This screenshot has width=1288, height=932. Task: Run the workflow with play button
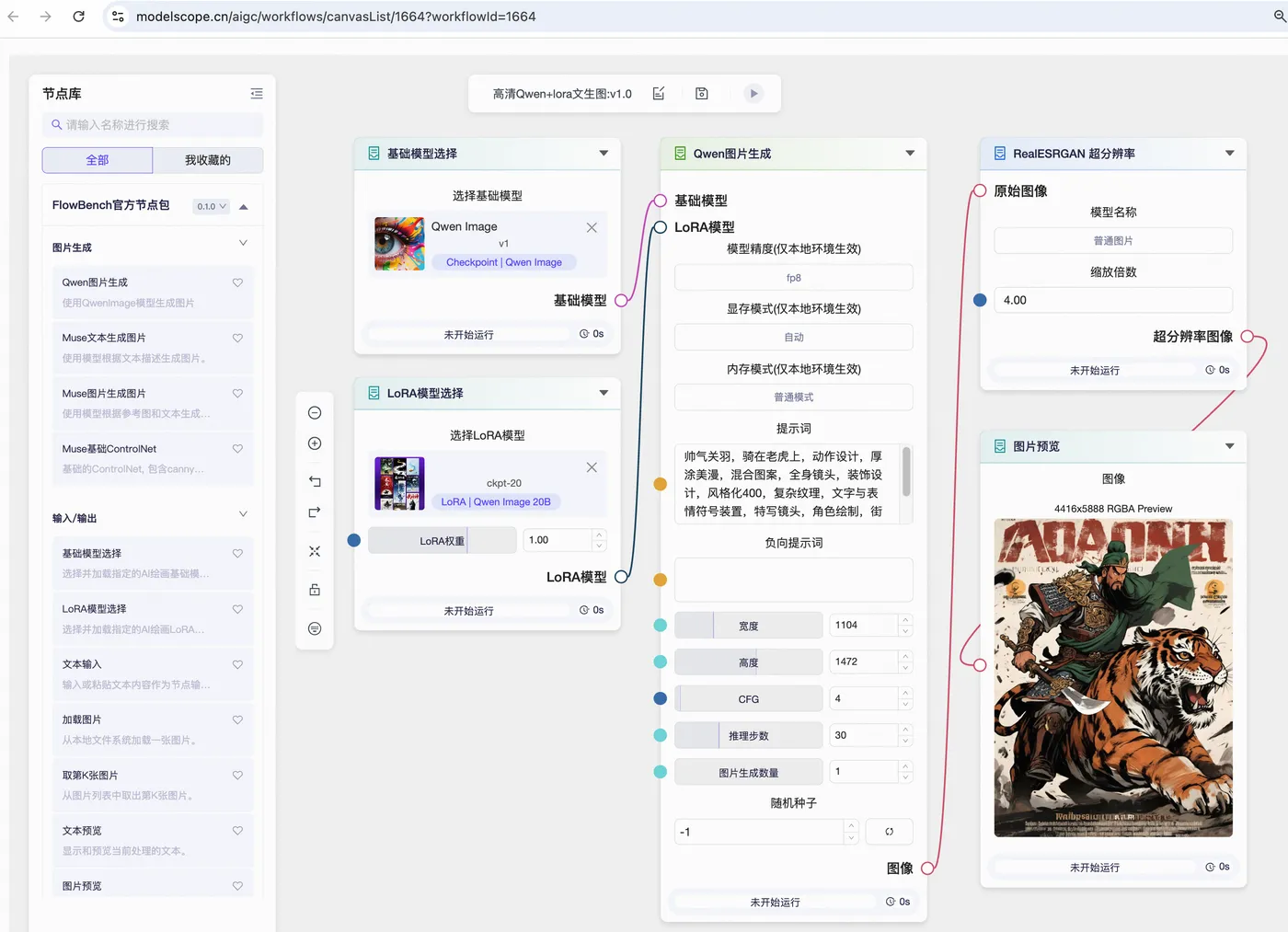(753, 94)
